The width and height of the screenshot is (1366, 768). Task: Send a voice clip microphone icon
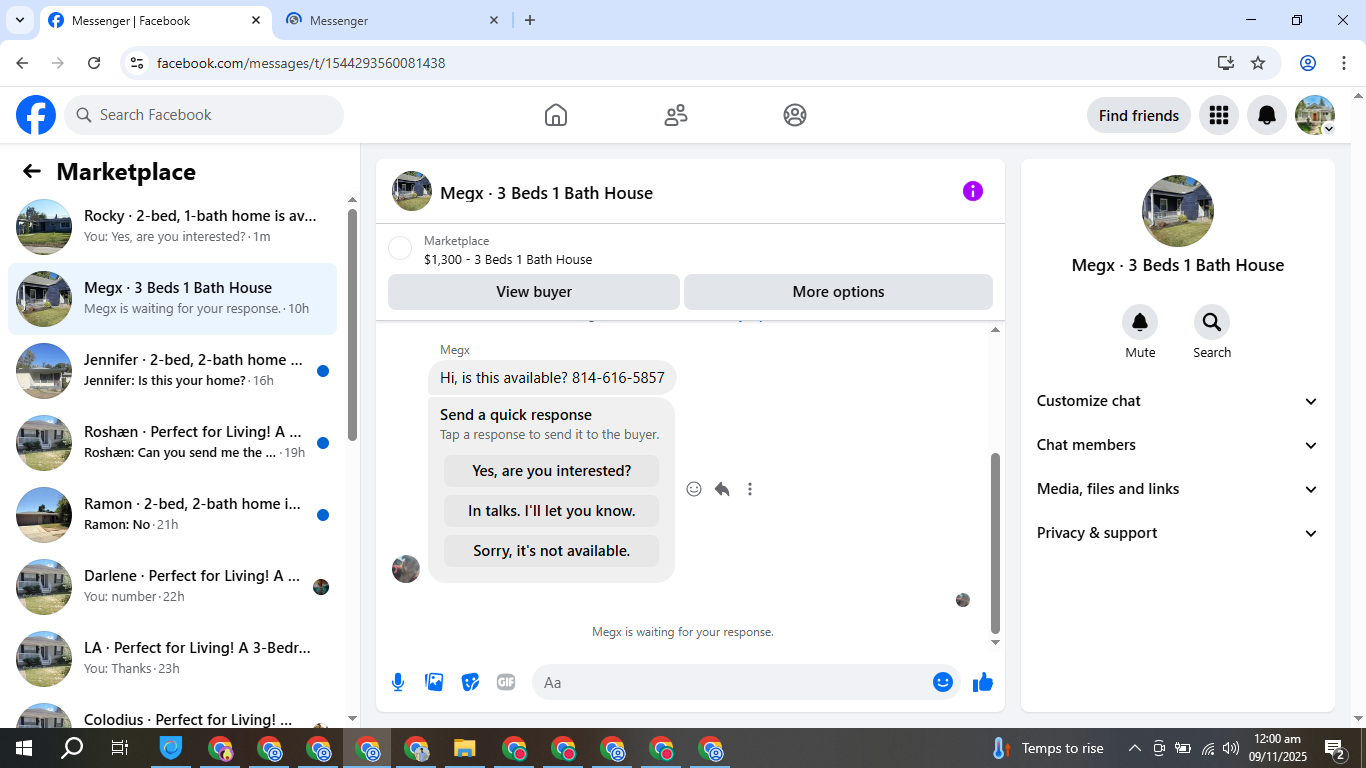point(398,682)
